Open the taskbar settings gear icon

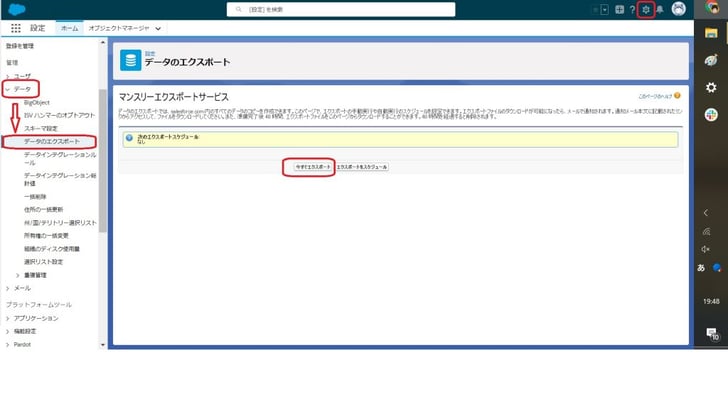711,87
